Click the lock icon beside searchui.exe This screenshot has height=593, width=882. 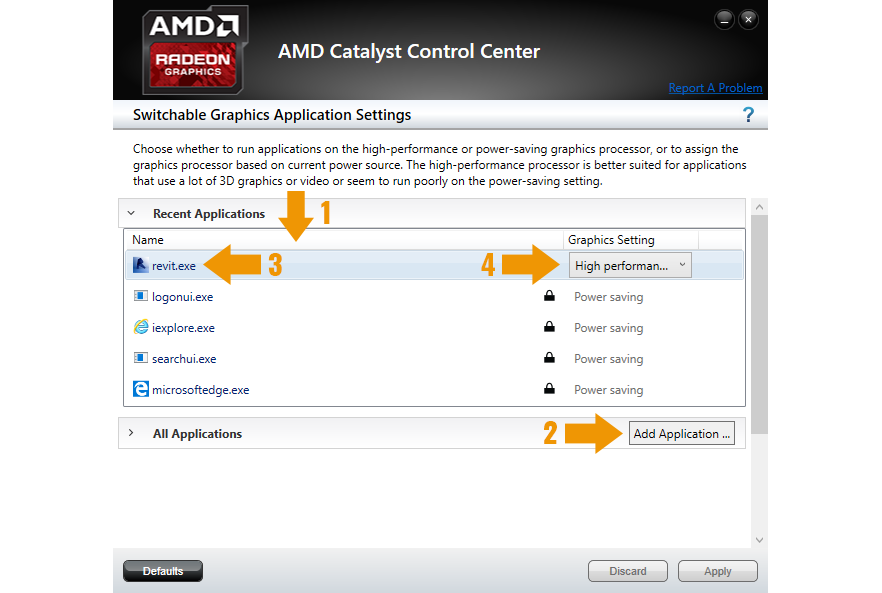coord(548,358)
